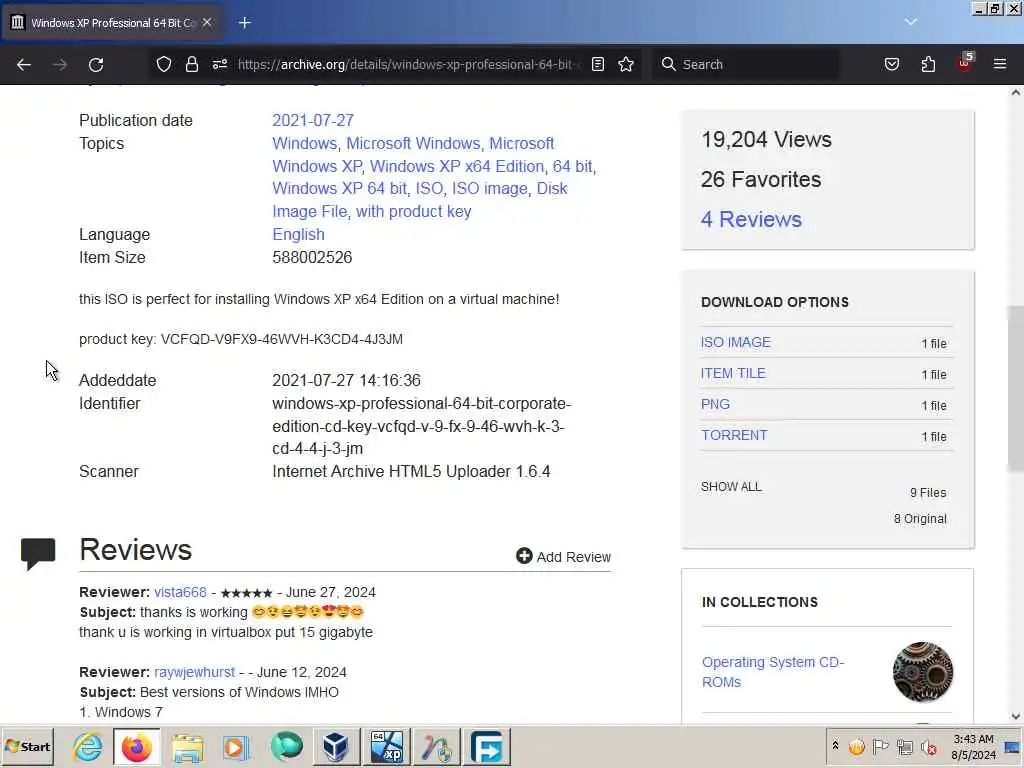Open the Microsoft Windows topic link
The width and height of the screenshot is (1024, 768).
413,143
